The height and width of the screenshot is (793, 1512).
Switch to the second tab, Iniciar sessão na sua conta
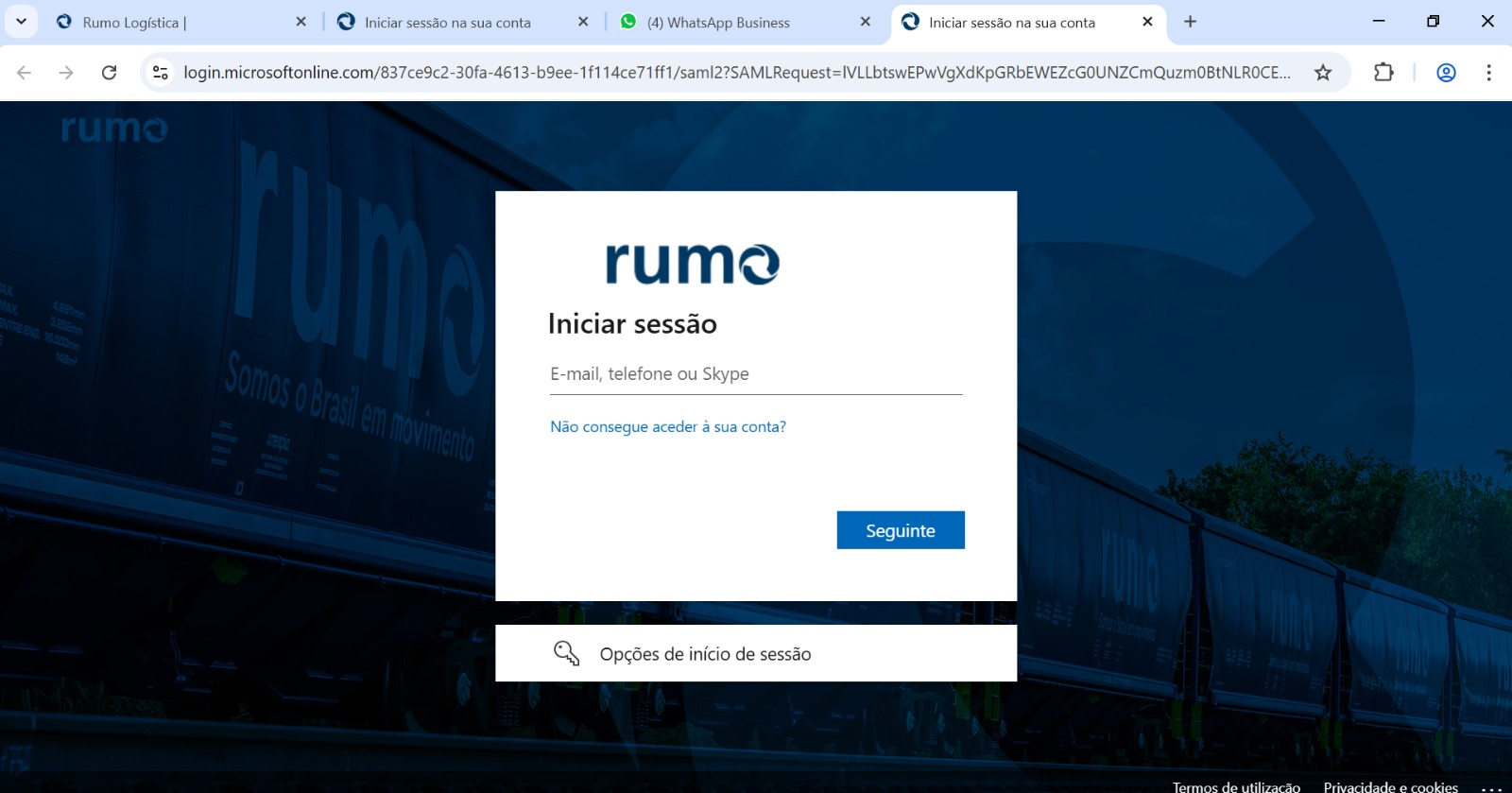pyautogui.click(x=465, y=22)
